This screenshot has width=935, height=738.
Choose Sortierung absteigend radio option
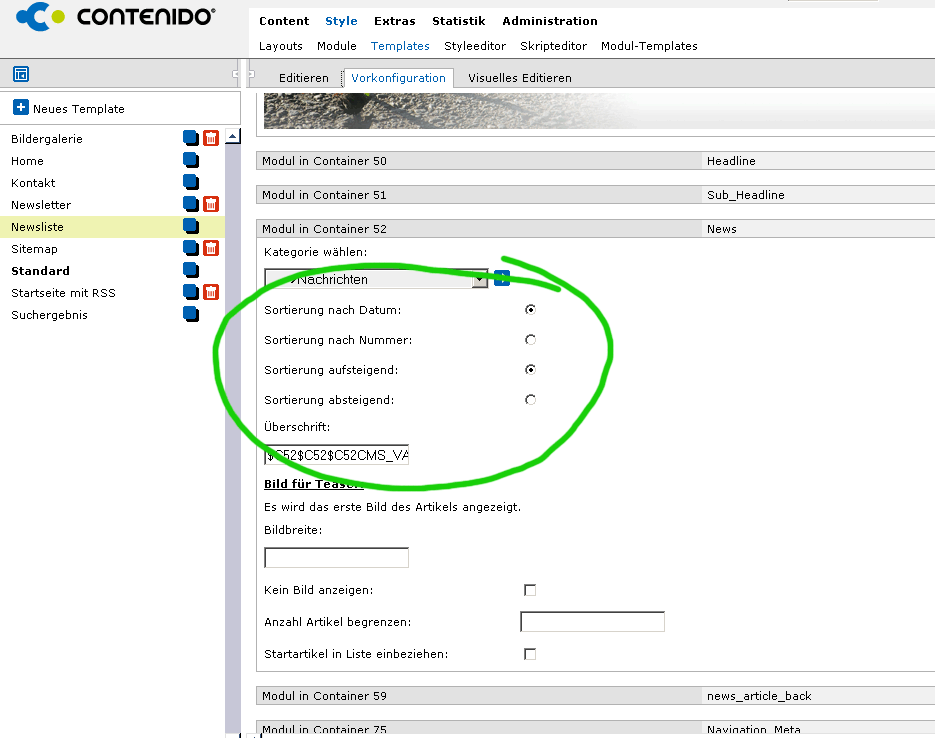tap(530, 400)
